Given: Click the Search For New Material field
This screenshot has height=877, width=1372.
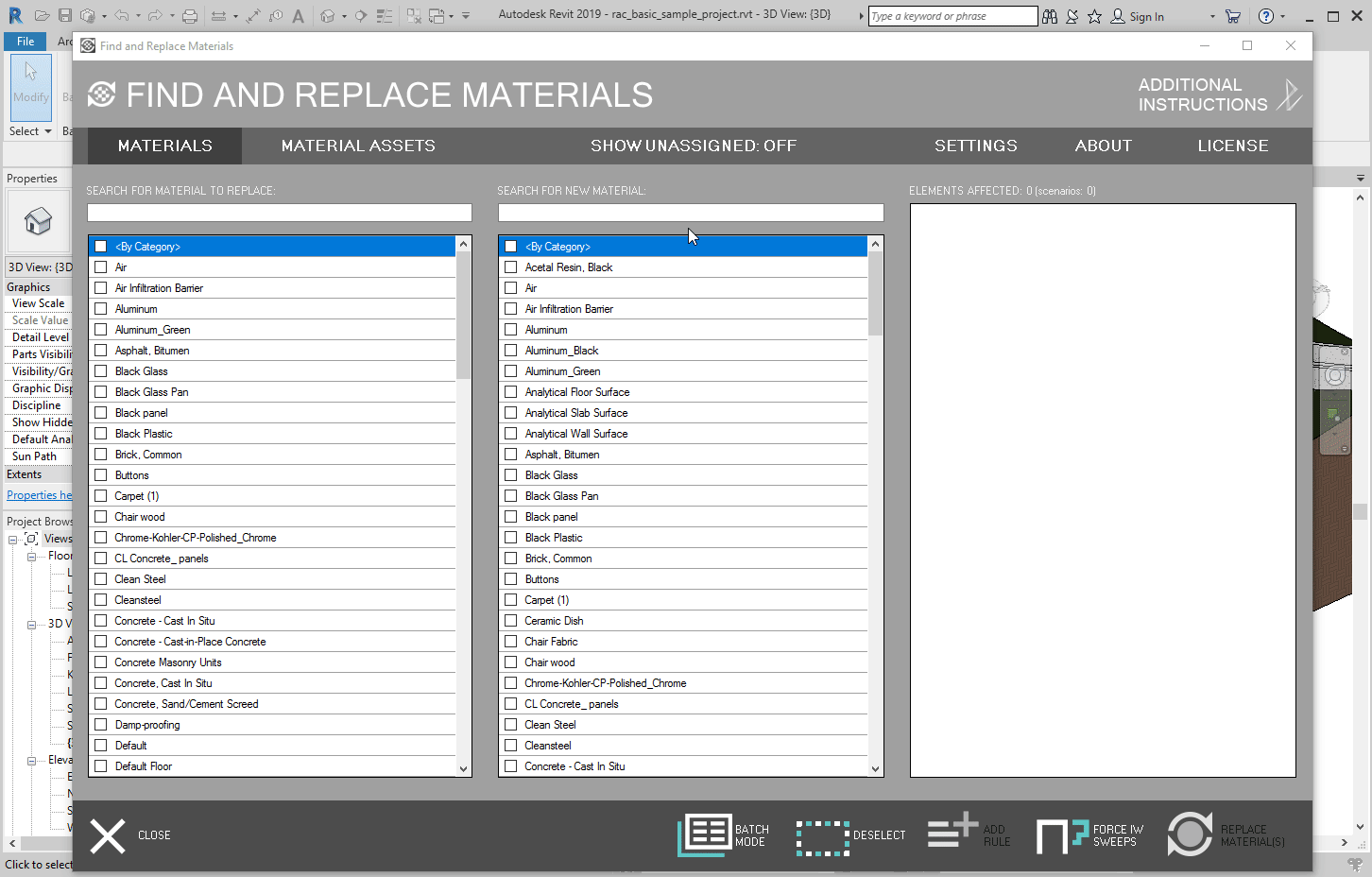Looking at the screenshot, I should click(x=690, y=213).
